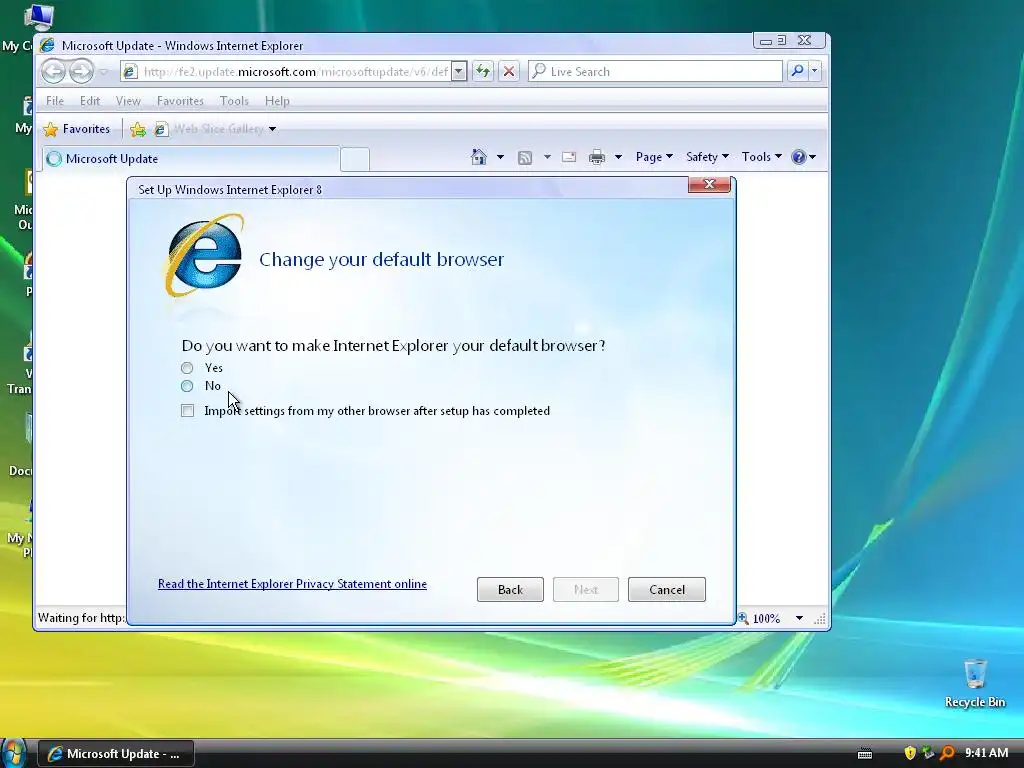Click the Favorites star button
This screenshot has width=1024, height=768.
pos(76,129)
